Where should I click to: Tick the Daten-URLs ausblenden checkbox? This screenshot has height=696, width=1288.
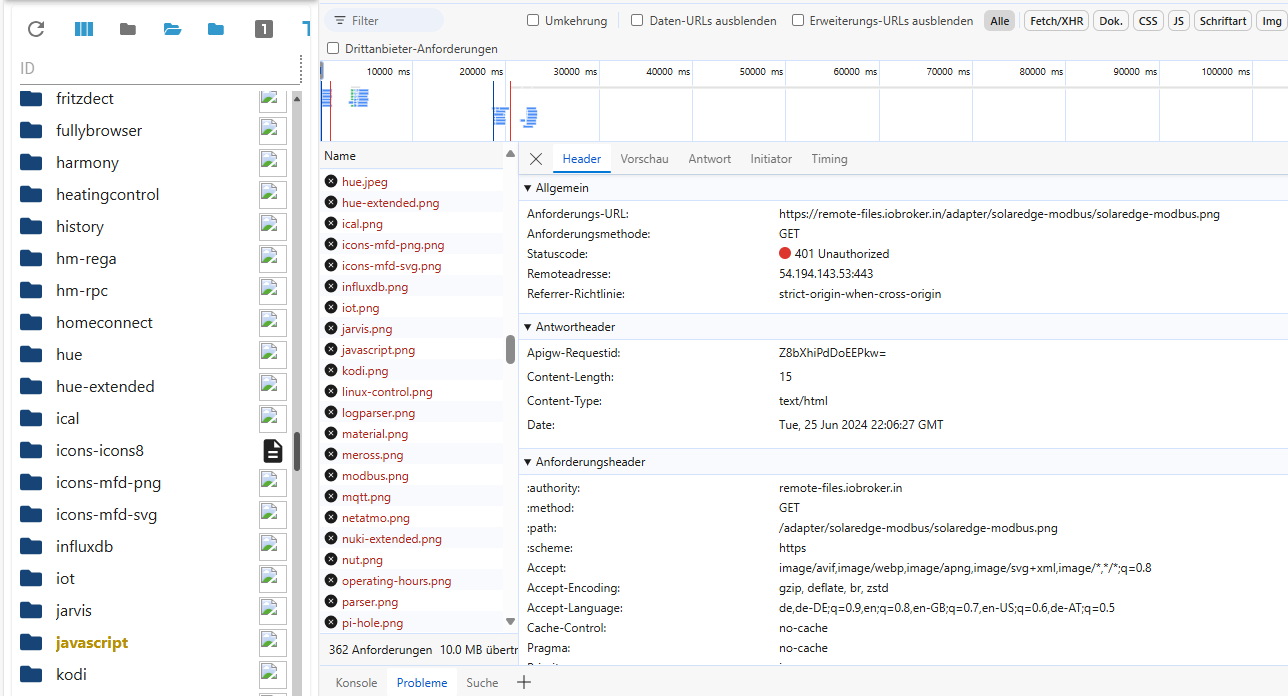[x=637, y=20]
